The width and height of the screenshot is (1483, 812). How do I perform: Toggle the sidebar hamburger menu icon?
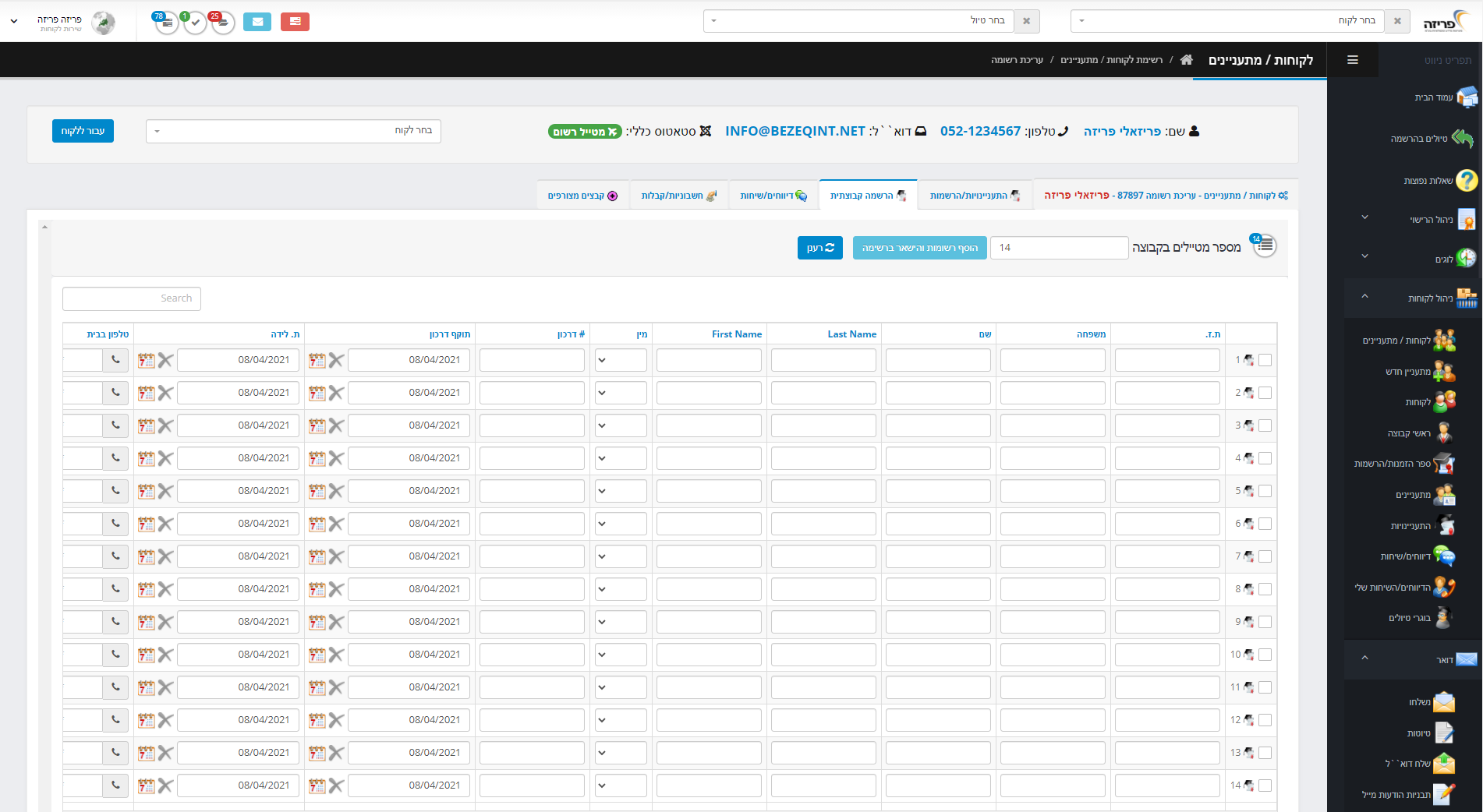(1353, 60)
